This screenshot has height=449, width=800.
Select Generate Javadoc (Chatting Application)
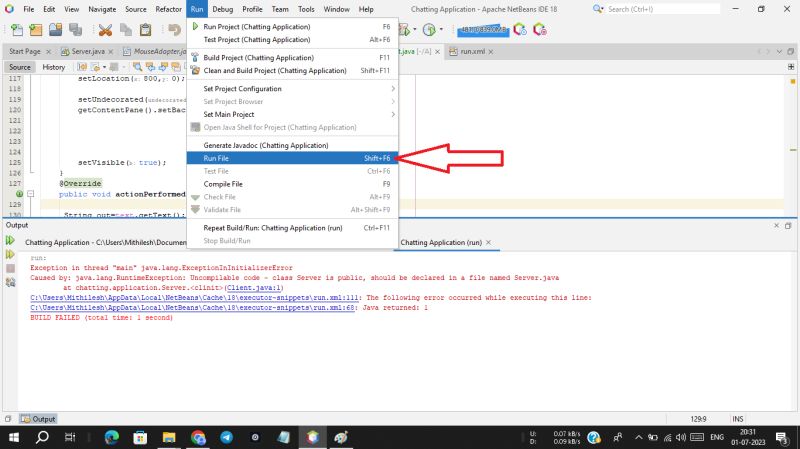(292, 145)
